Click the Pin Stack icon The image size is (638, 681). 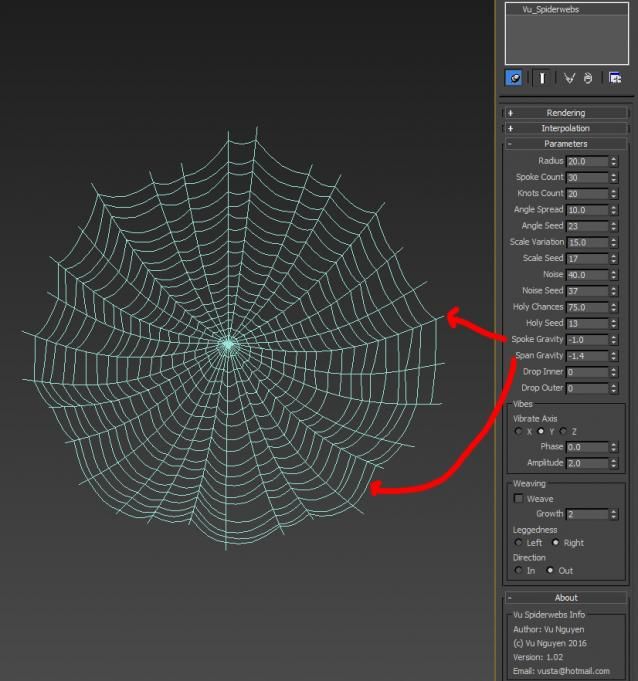tap(514, 78)
